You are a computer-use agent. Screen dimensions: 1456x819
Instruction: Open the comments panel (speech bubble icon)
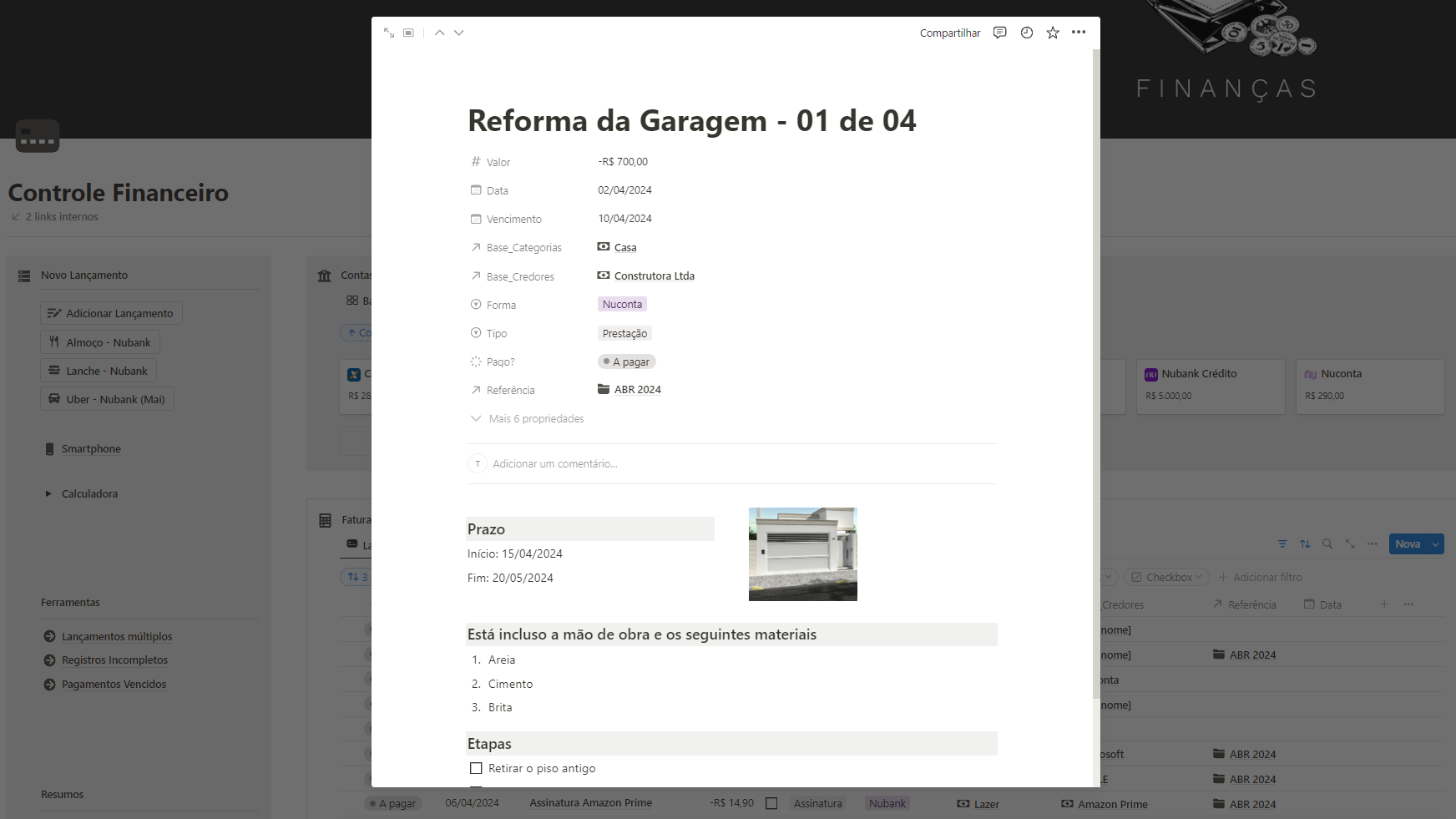click(x=999, y=33)
